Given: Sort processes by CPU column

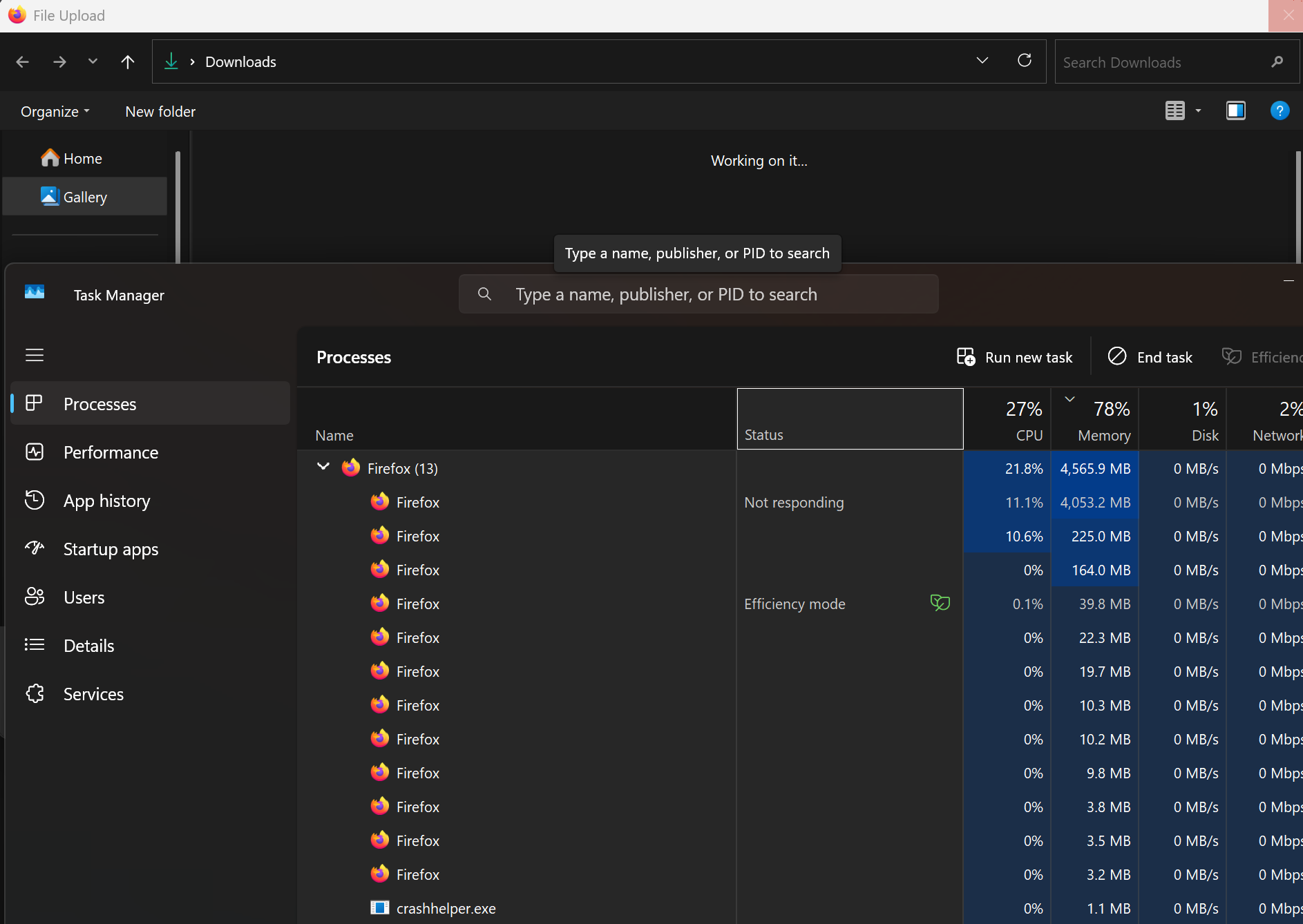Looking at the screenshot, I should (x=1007, y=418).
